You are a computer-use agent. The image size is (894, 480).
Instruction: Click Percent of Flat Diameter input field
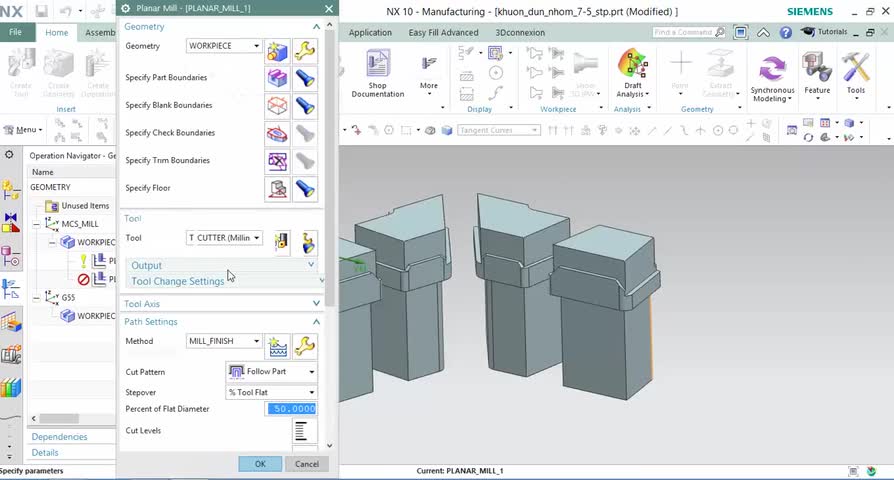pos(291,409)
